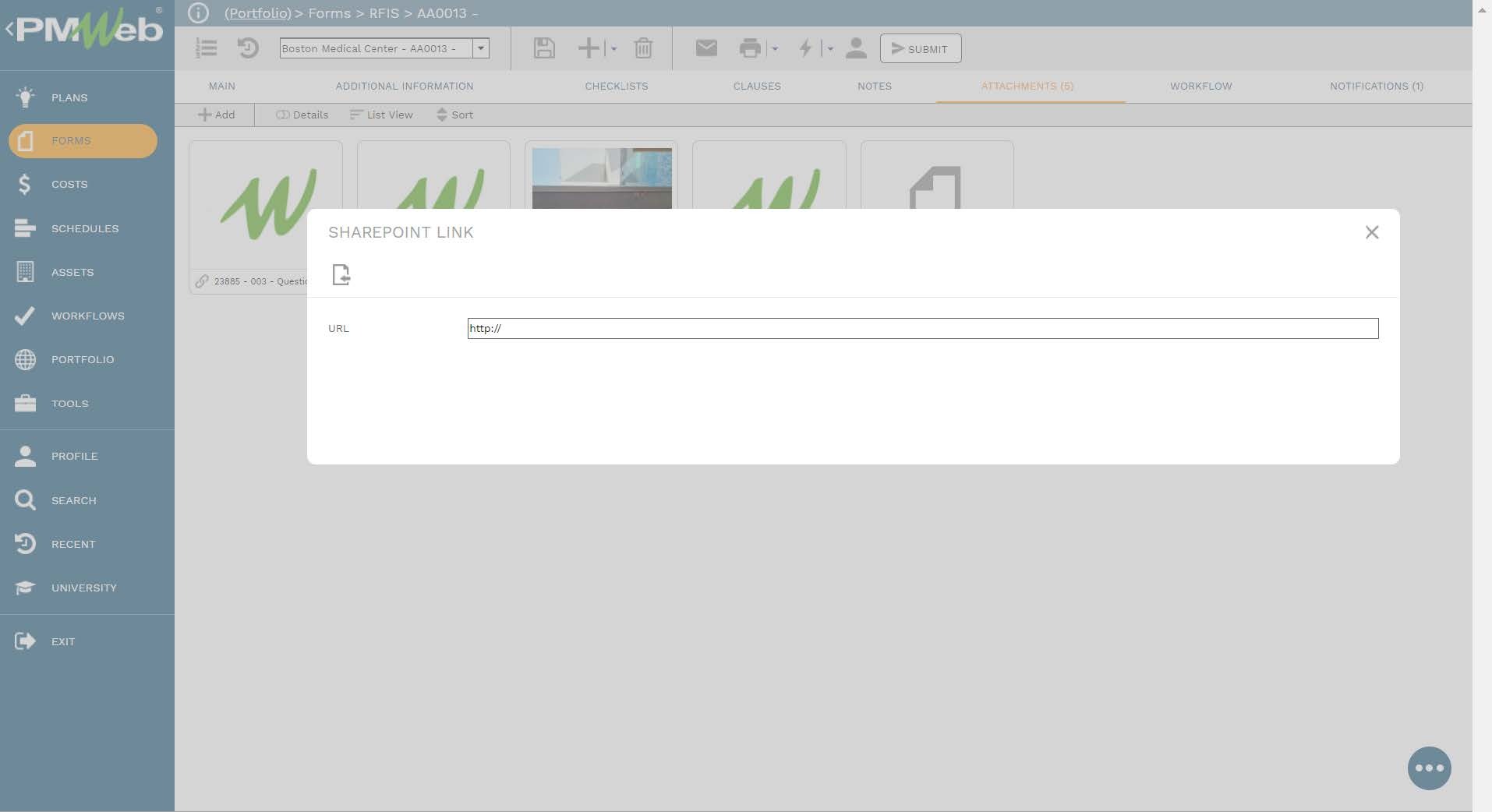Click the import file icon in SharePoint Link dialog
Viewport: 1492px width, 812px height.
tap(341, 274)
